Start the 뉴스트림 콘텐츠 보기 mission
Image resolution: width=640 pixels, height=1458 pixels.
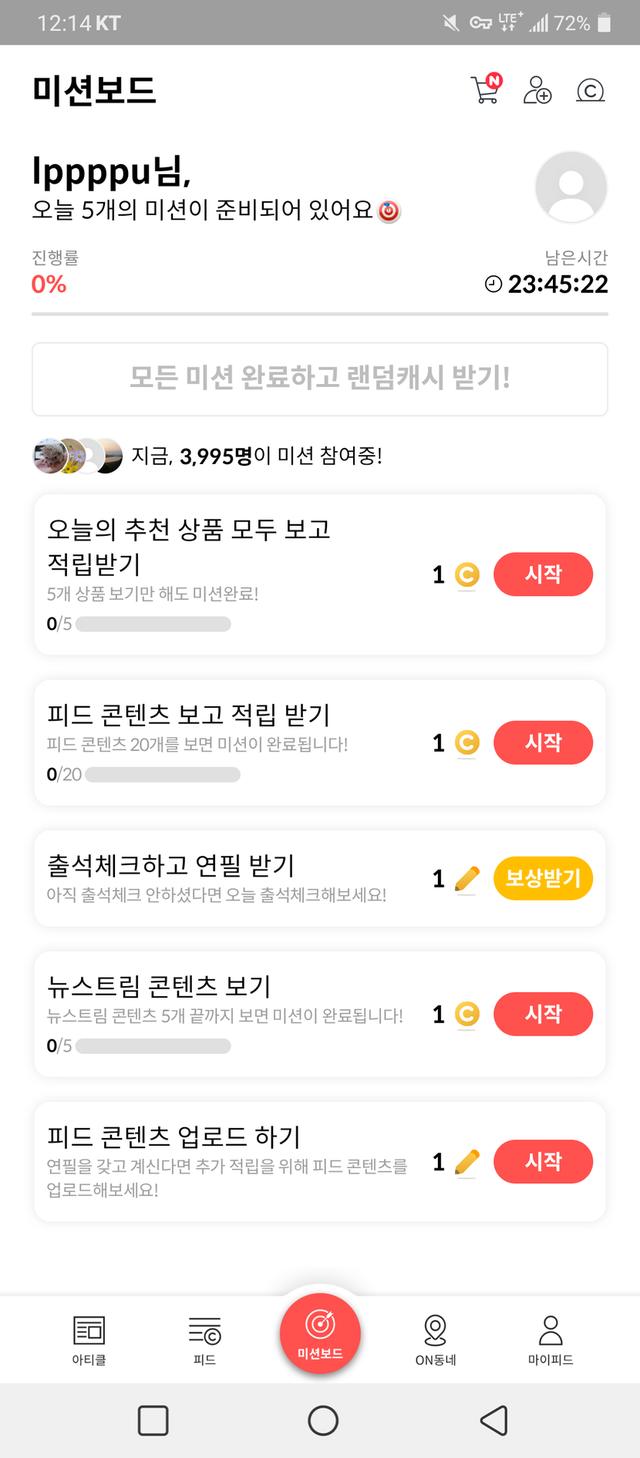pos(543,1014)
